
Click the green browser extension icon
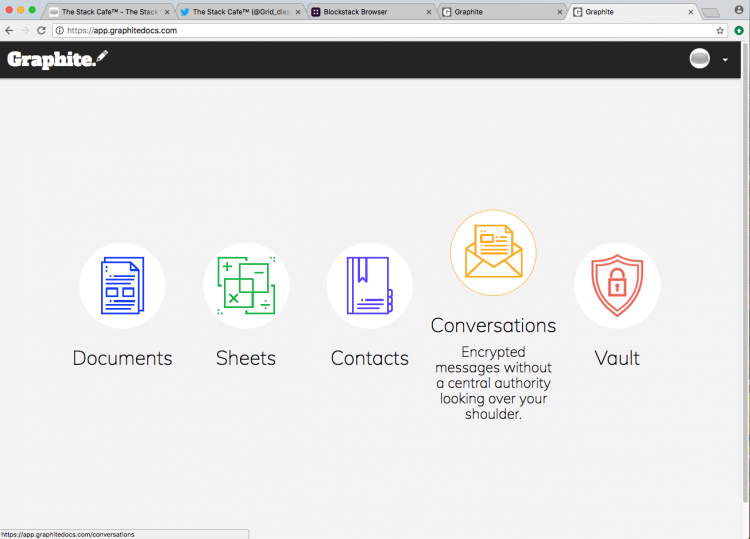(739, 31)
